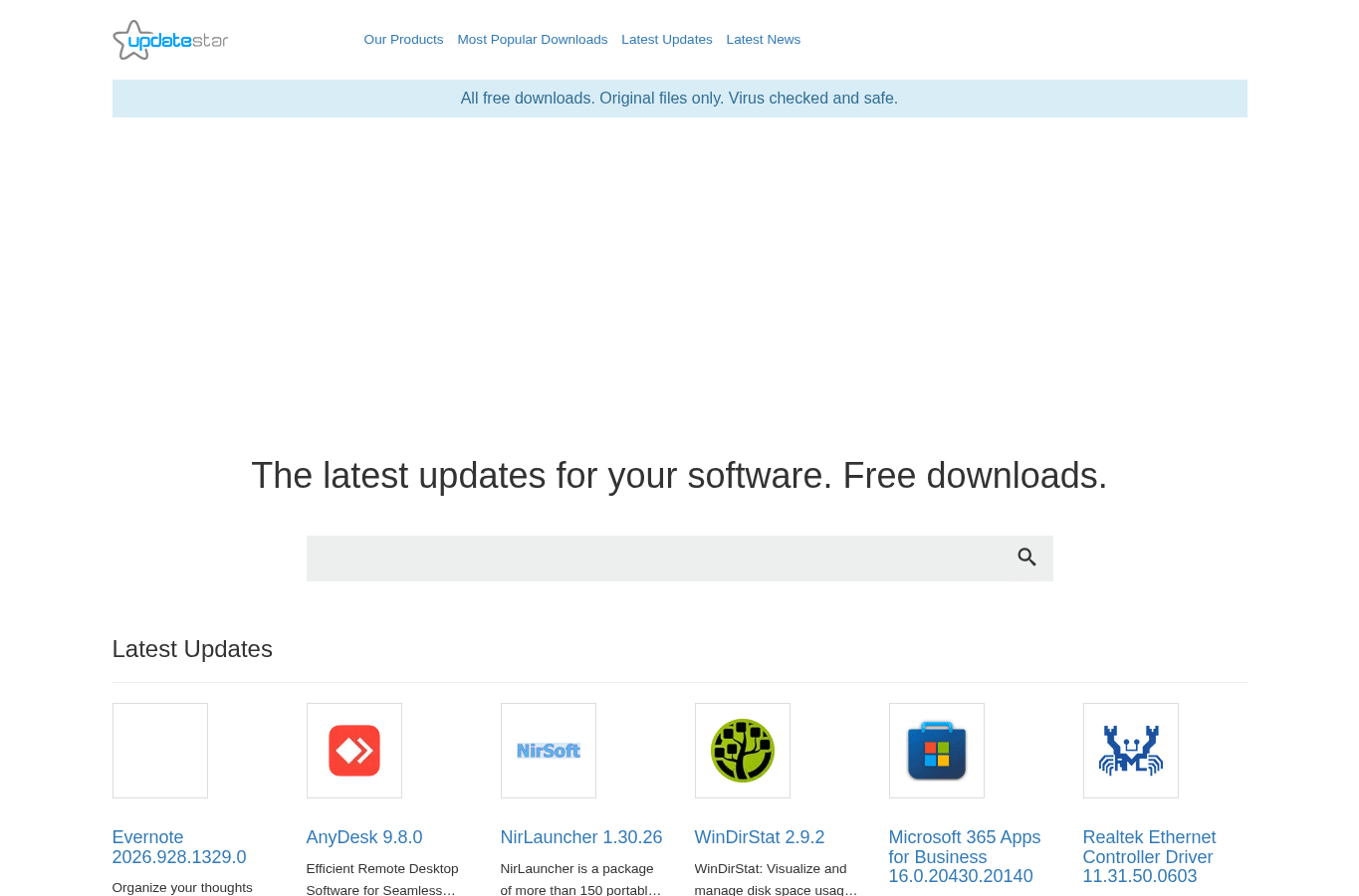The width and height of the screenshot is (1359, 896).
Task: Click the blank Evernote thumbnail box
Action: tap(160, 751)
